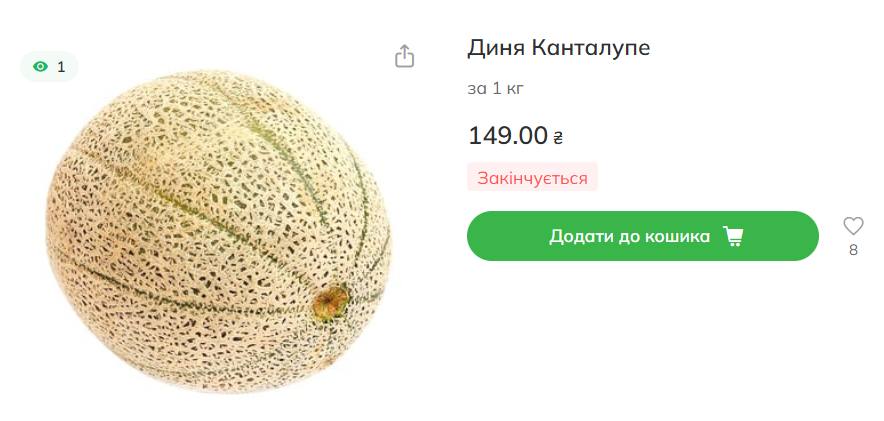The width and height of the screenshot is (884, 421).
Task: Click the green eye views icon
Action: 41,67
